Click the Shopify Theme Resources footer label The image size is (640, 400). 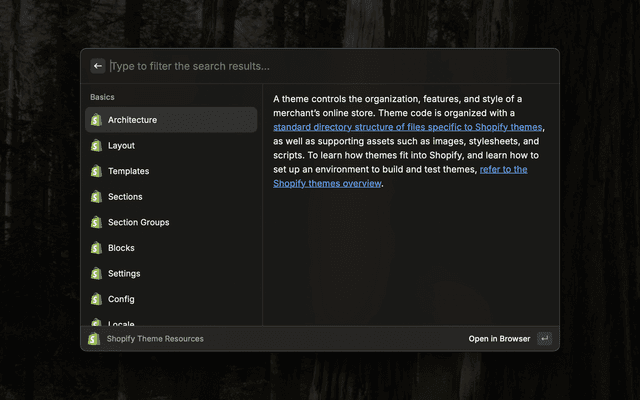pos(155,339)
